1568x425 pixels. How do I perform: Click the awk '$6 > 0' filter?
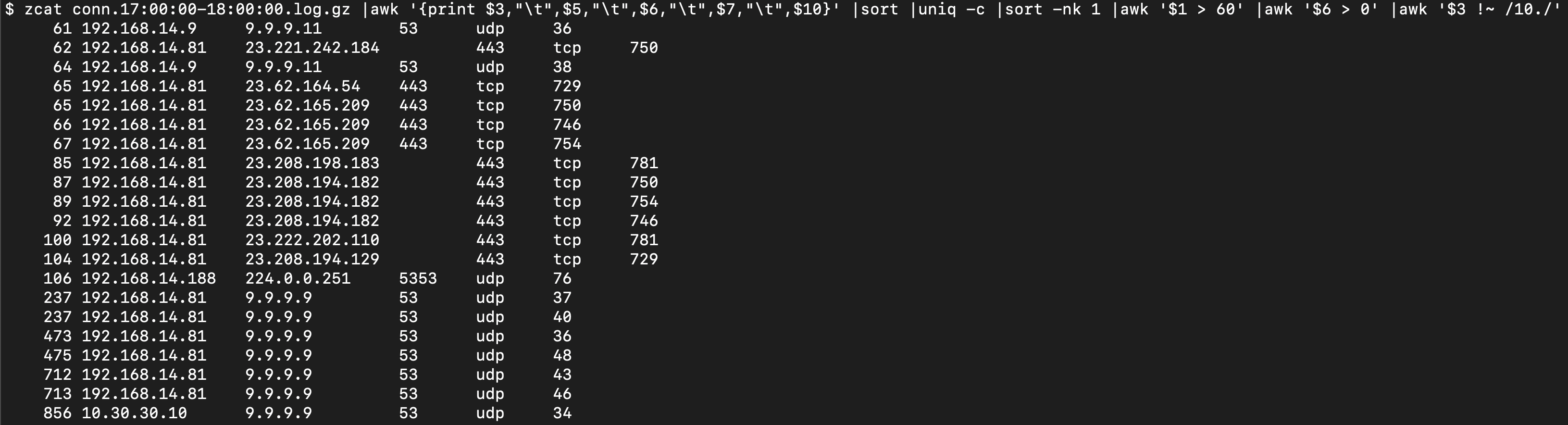[x=1318, y=9]
